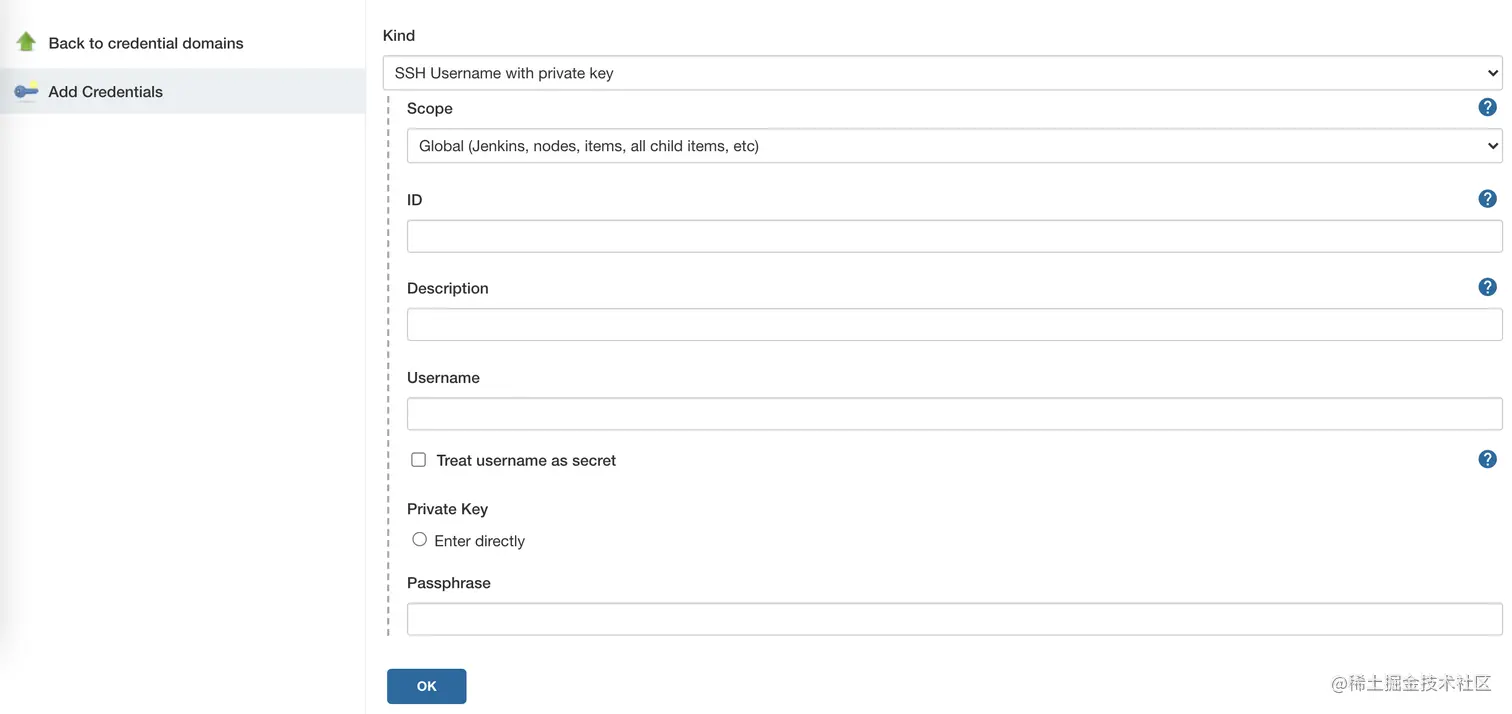The width and height of the screenshot is (1512, 714).
Task: Open the Scope dropdown menu
Action: point(954,146)
